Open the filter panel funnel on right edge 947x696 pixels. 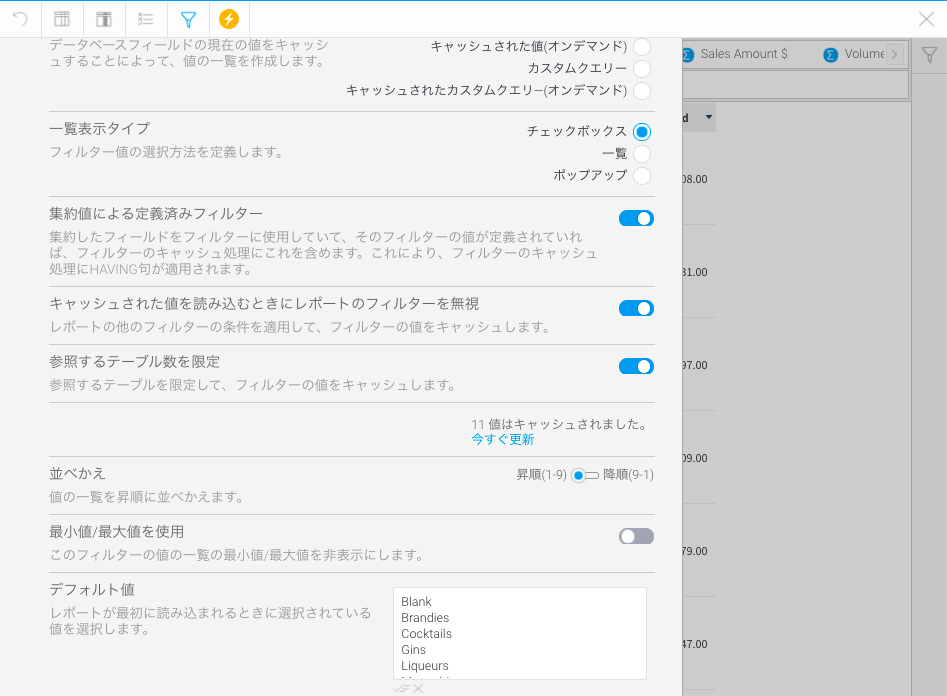(x=929, y=55)
